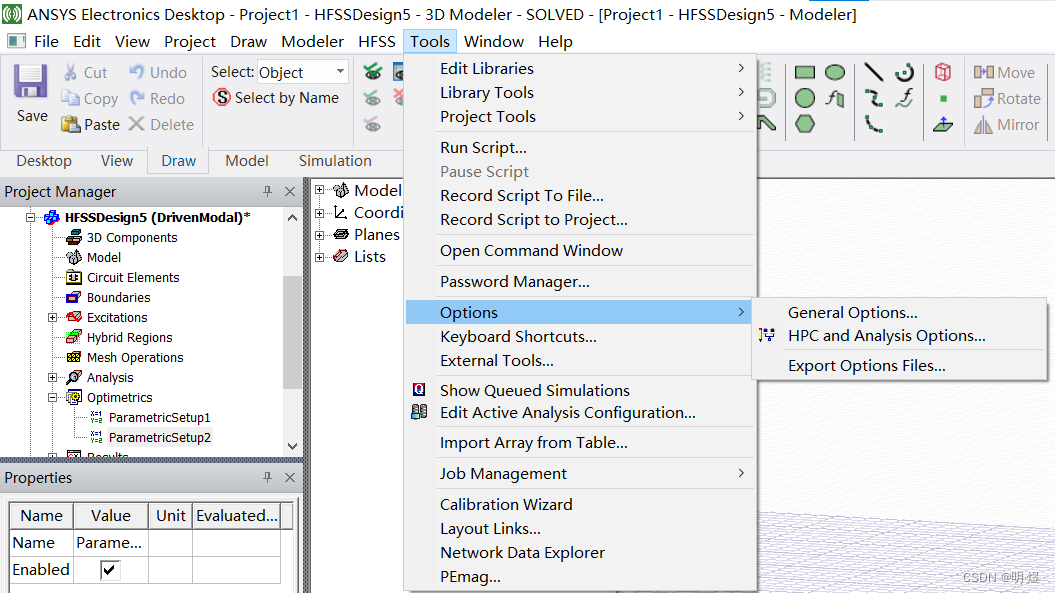The image size is (1055, 593).
Task: Choose the equation-based curve tool
Action: (904, 98)
